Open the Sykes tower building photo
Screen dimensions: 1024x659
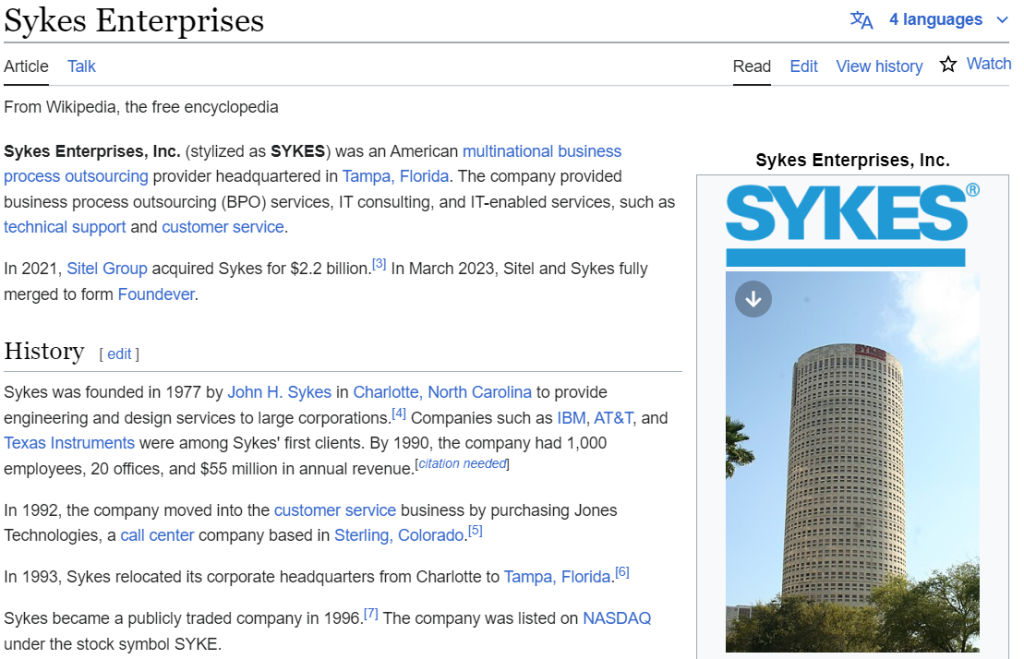tap(852, 462)
